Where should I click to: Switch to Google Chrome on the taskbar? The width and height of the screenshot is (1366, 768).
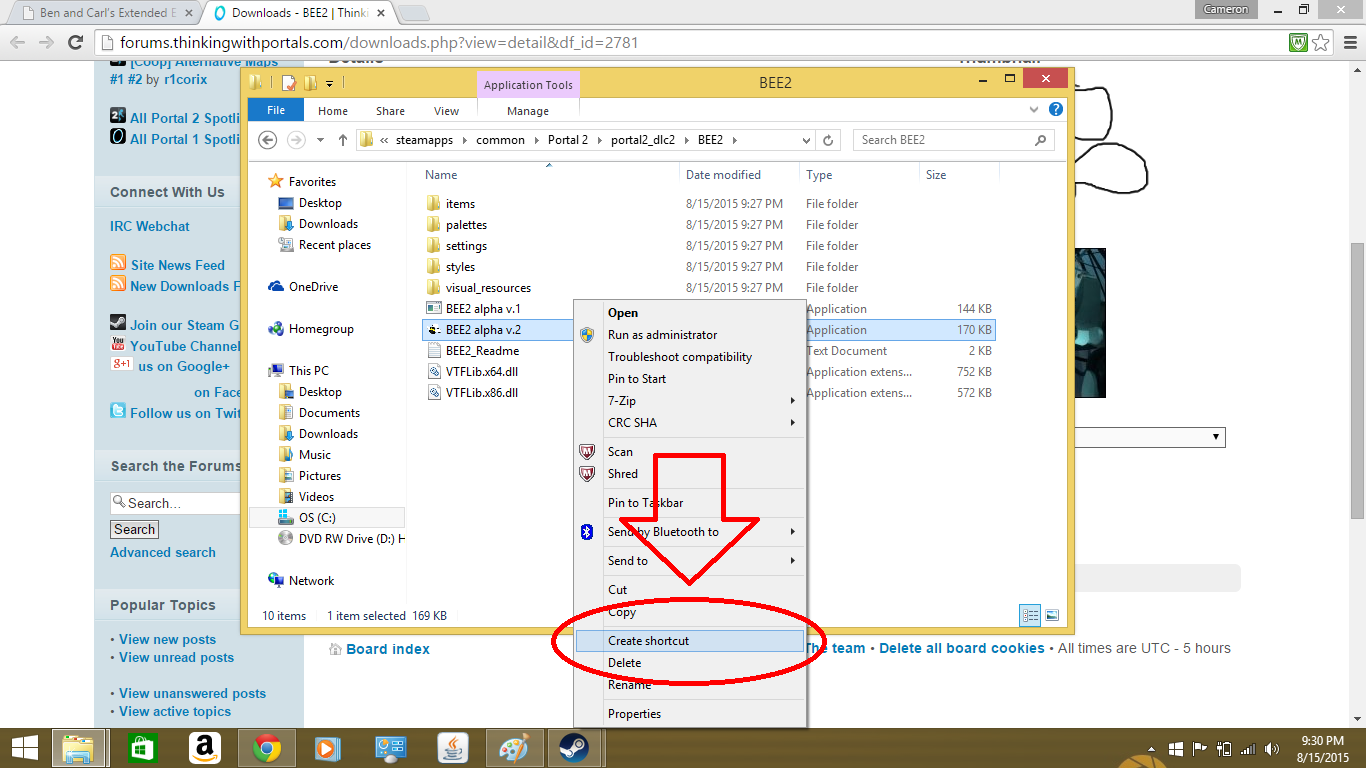(x=266, y=748)
